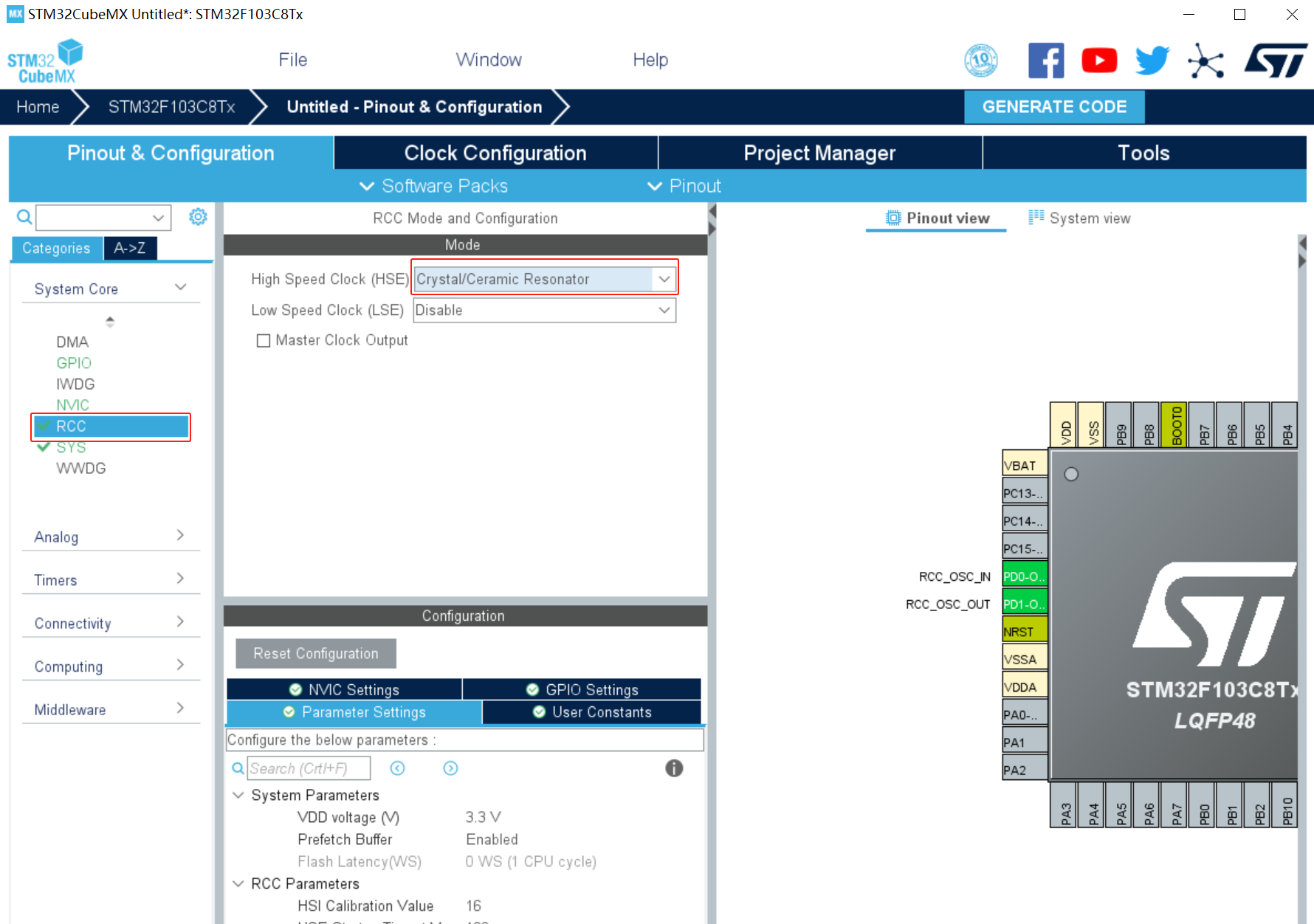Click the GENERATE CODE button
Image resolution: width=1314 pixels, height=924 pixels.
[1054, 107]
